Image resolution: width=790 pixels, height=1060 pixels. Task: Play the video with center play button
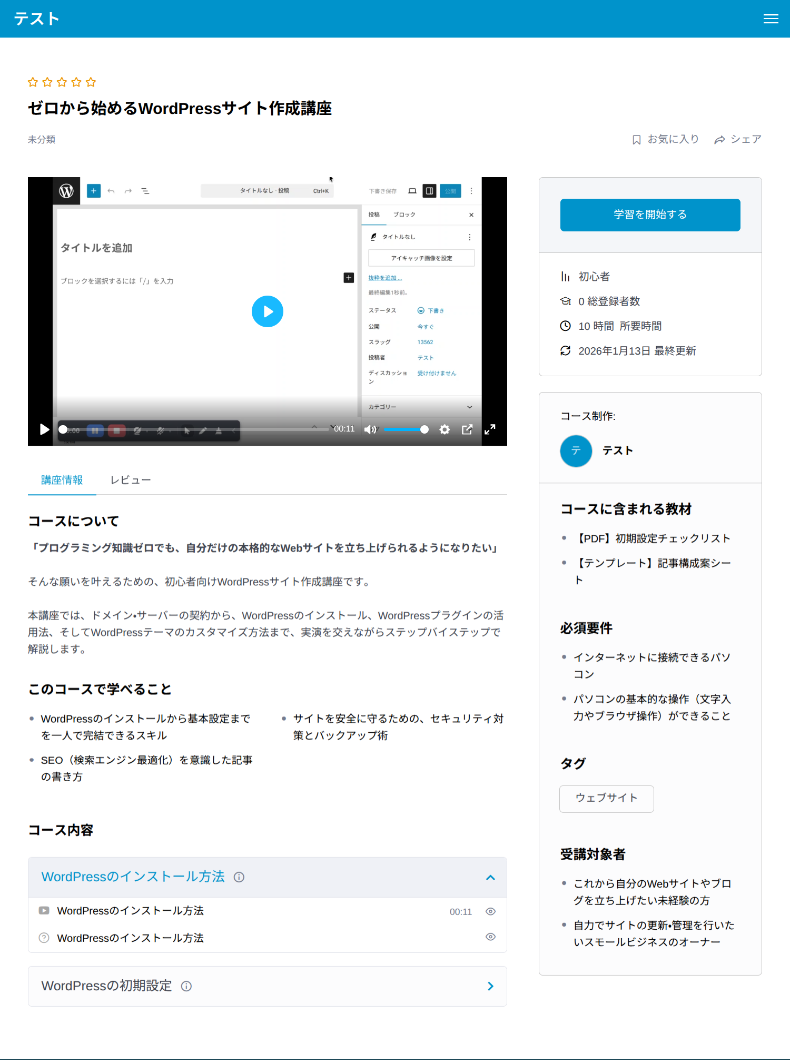268,312
